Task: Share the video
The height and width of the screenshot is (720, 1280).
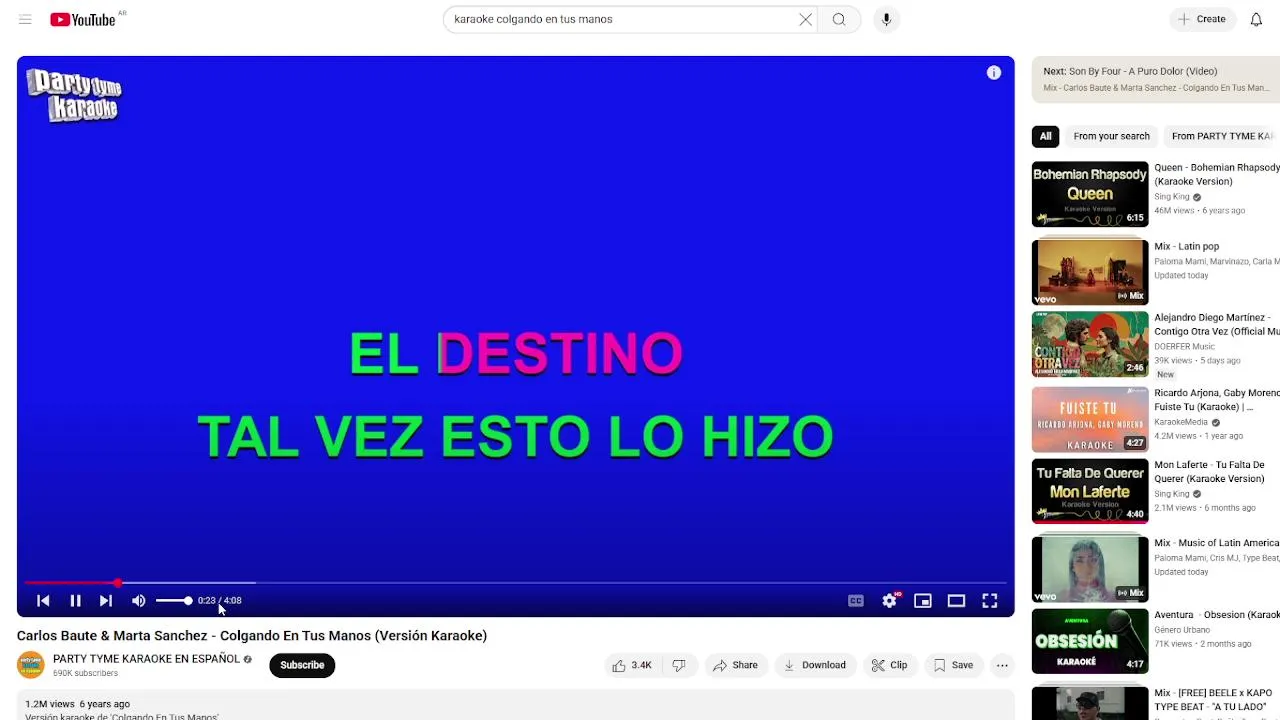Action: click(x=735, y=665)
